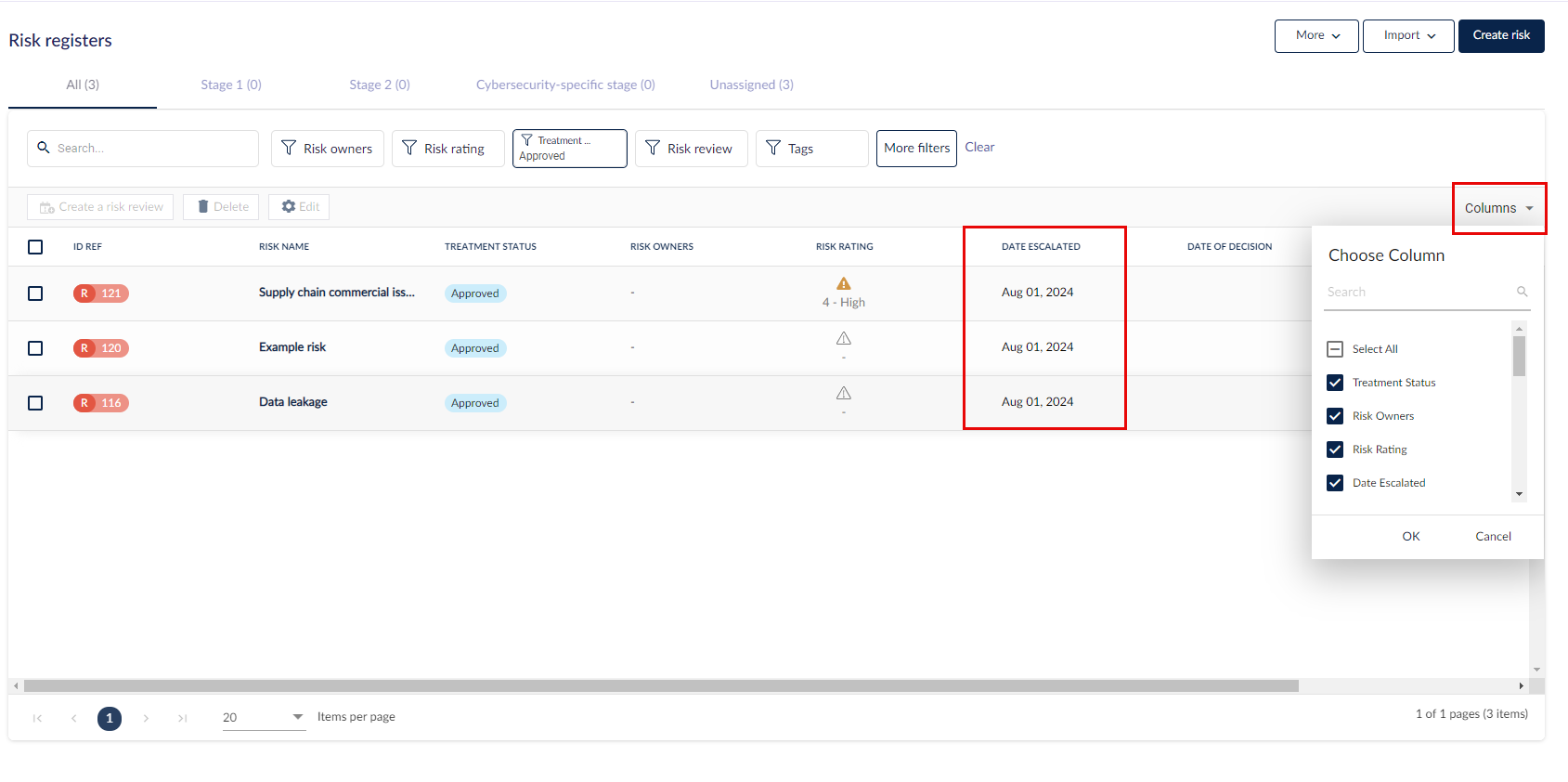Open the Columns dropdown
Screen dimensions: 1568x782
pos(1498,208)
